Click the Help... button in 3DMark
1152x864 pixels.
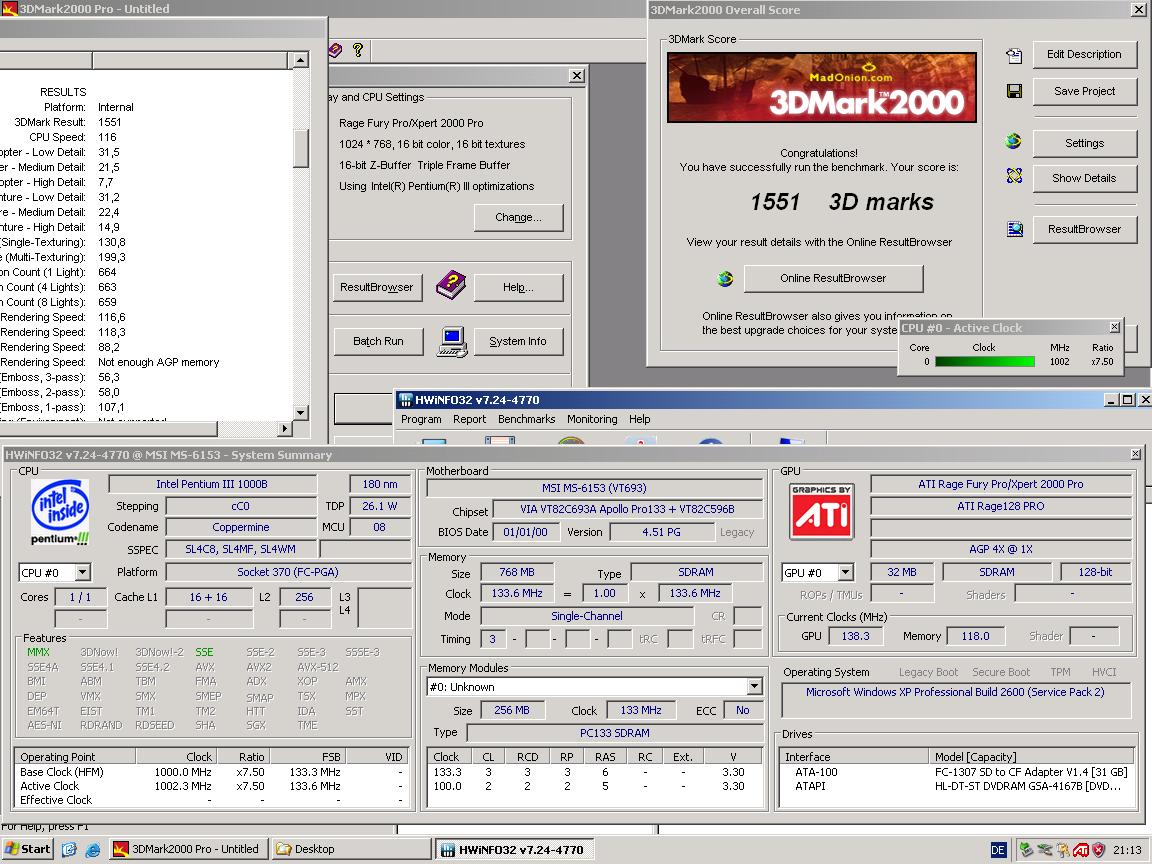click(x=519, y=287)
